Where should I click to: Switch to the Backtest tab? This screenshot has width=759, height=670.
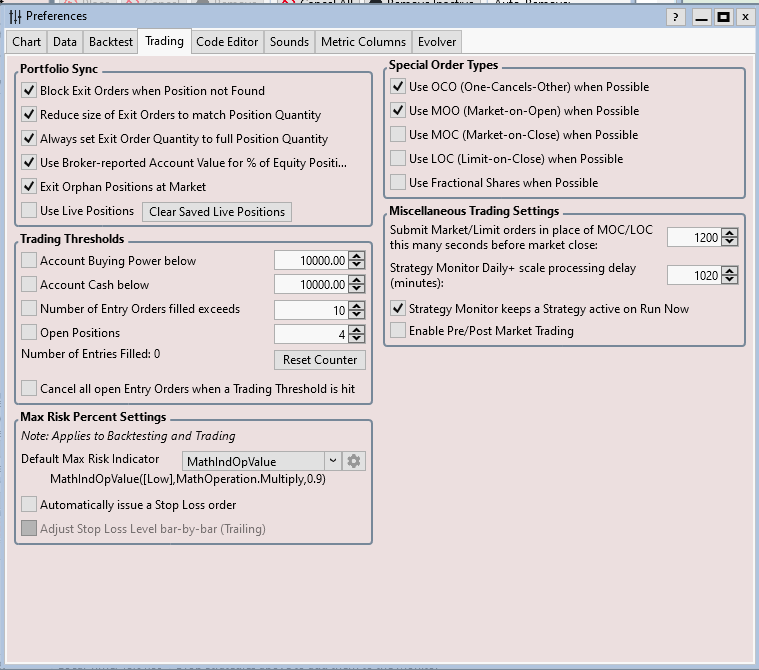pos(110,42)
